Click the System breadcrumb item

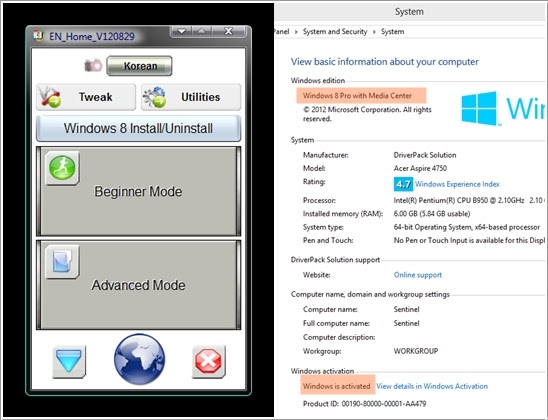click(392, 31)
